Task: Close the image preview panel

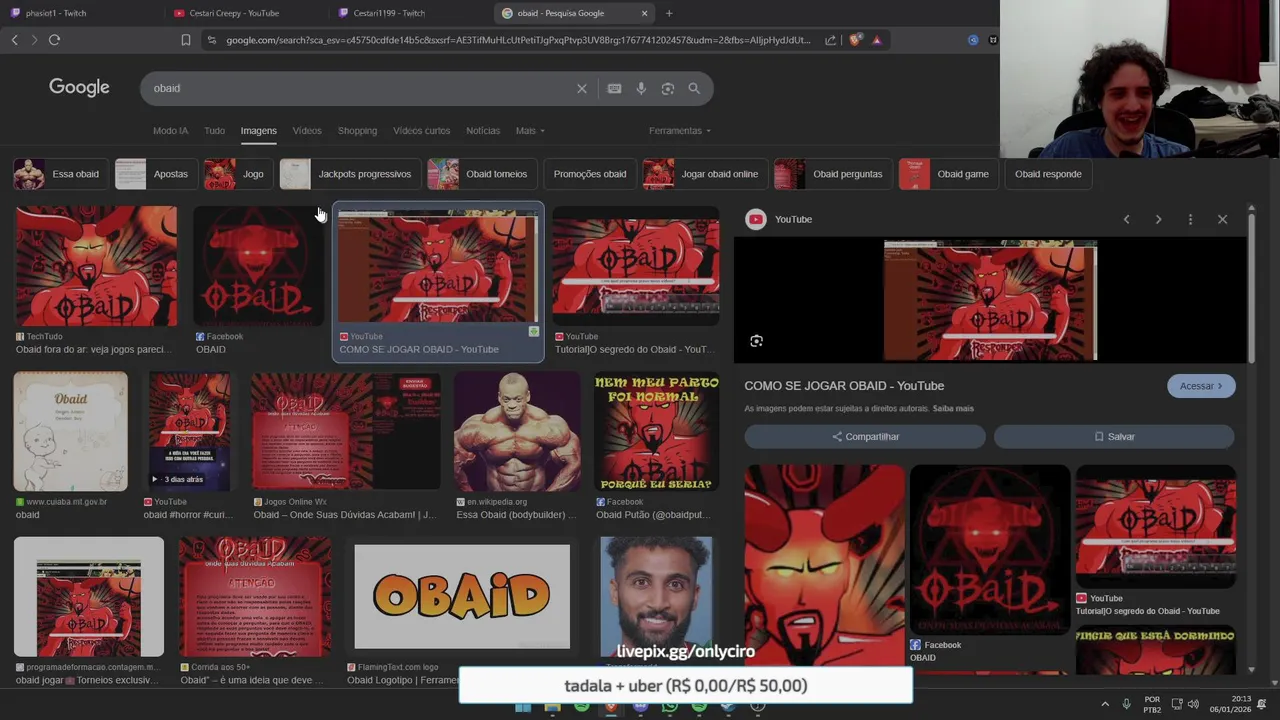Action: coord(1222,219)
